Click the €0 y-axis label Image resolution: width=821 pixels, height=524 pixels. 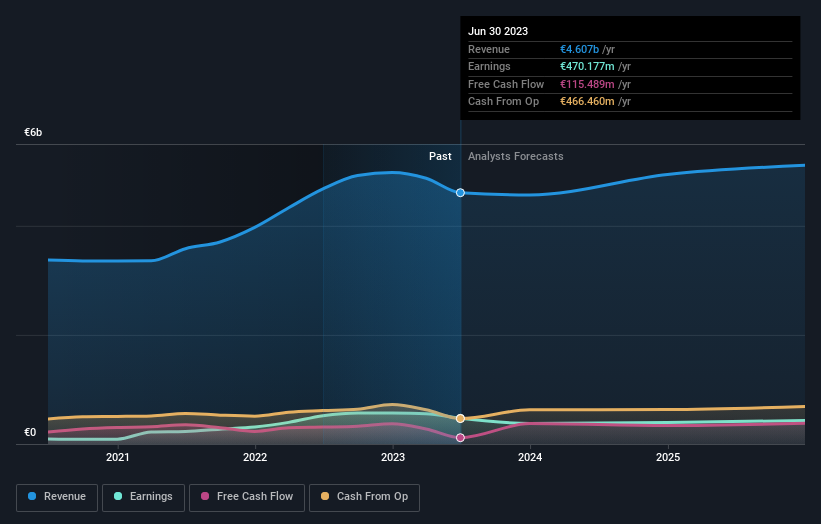30,432
